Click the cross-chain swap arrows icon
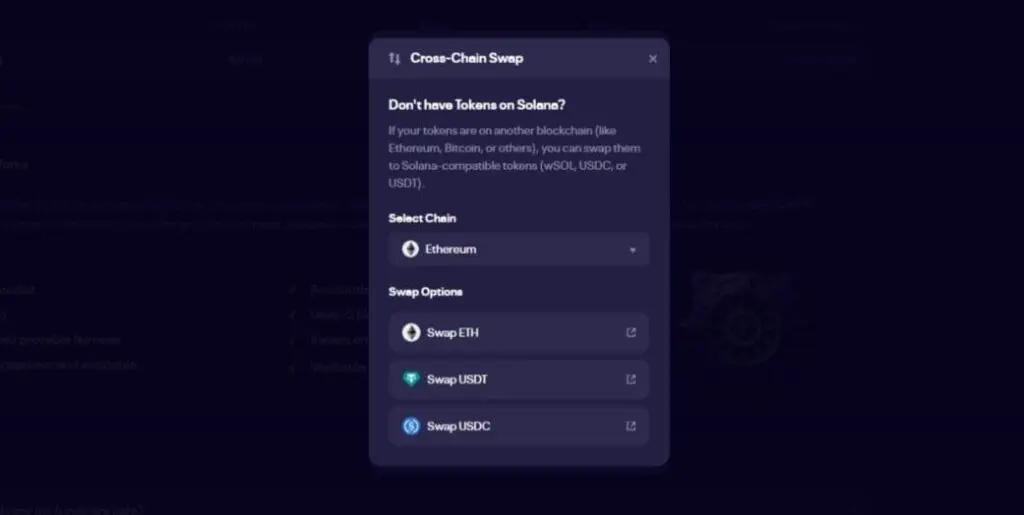1024x515 pixels. 395,59
